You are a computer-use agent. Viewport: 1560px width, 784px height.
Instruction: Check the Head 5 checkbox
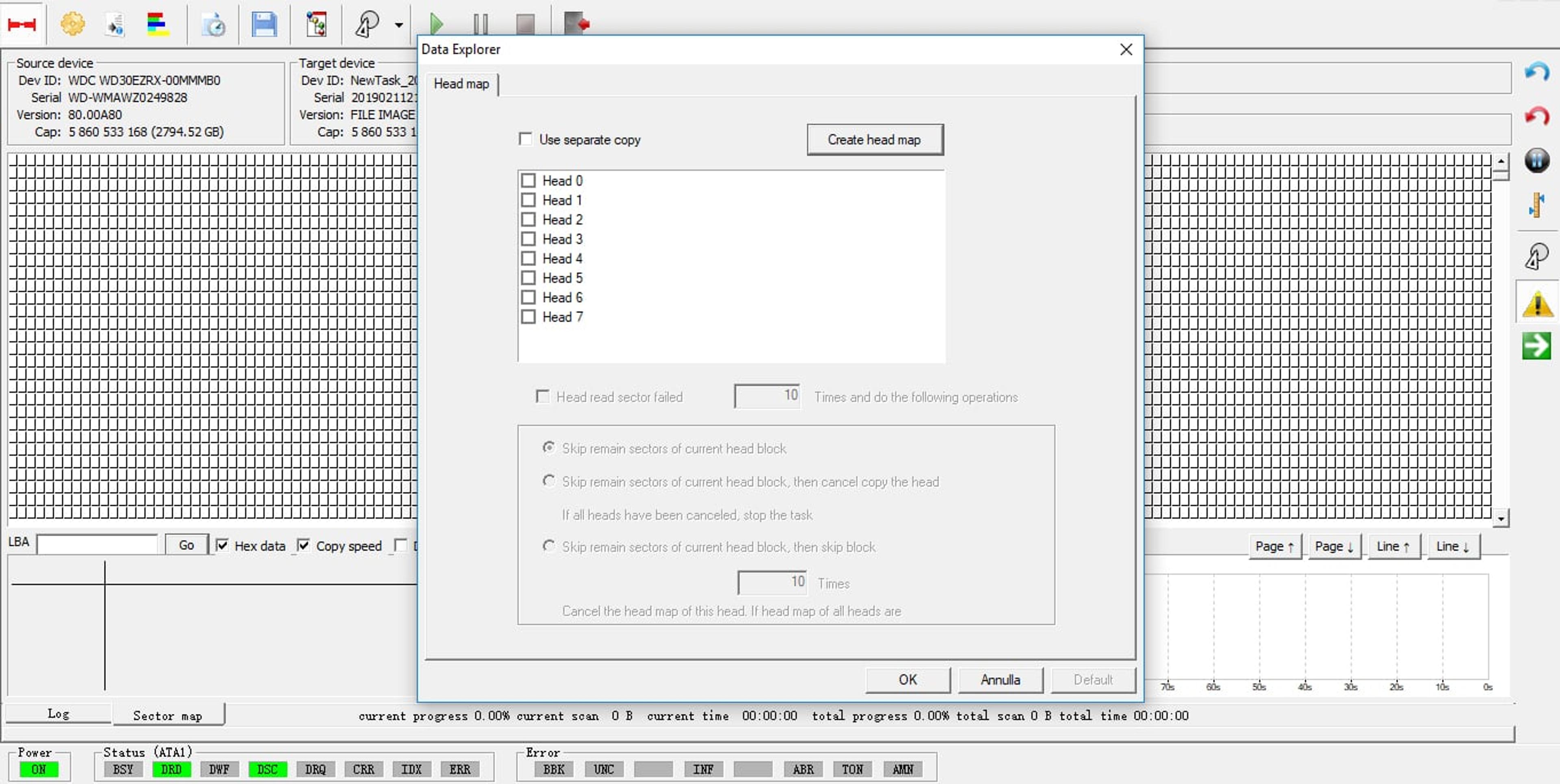click(x=528, y=278)
